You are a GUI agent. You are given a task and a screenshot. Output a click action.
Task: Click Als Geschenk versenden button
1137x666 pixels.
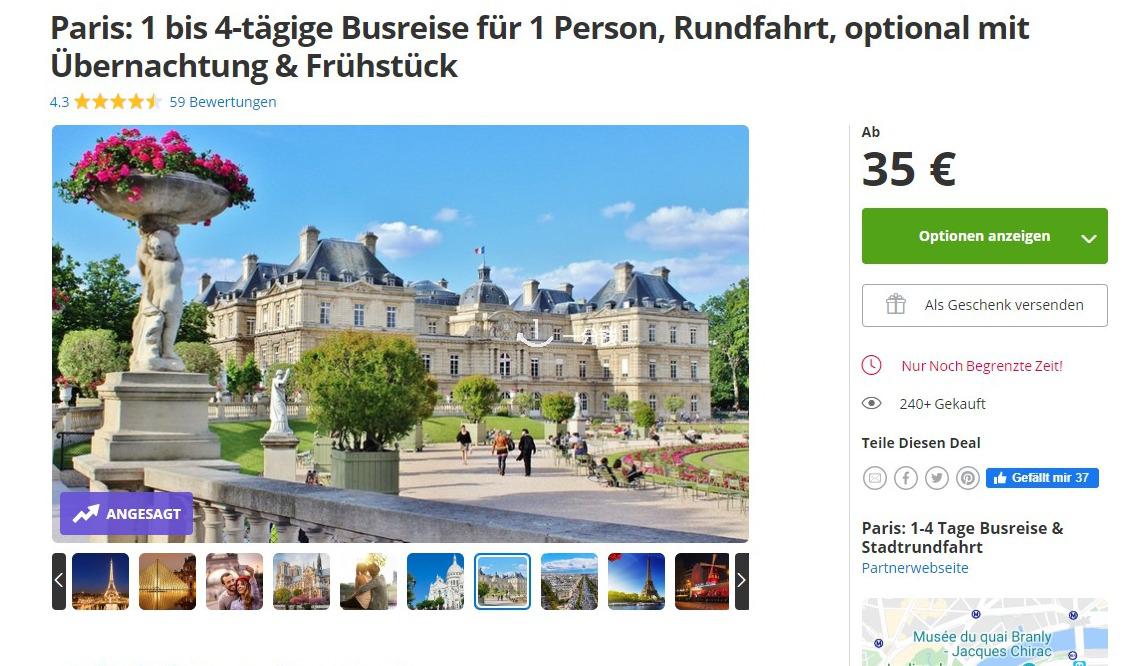point(985,305)
